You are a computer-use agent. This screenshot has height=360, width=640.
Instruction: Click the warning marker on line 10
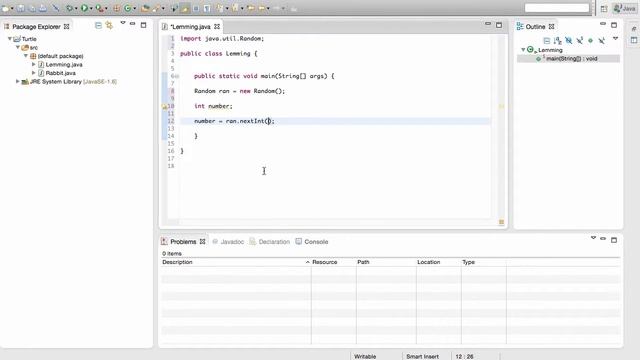[x=164, y=107]
